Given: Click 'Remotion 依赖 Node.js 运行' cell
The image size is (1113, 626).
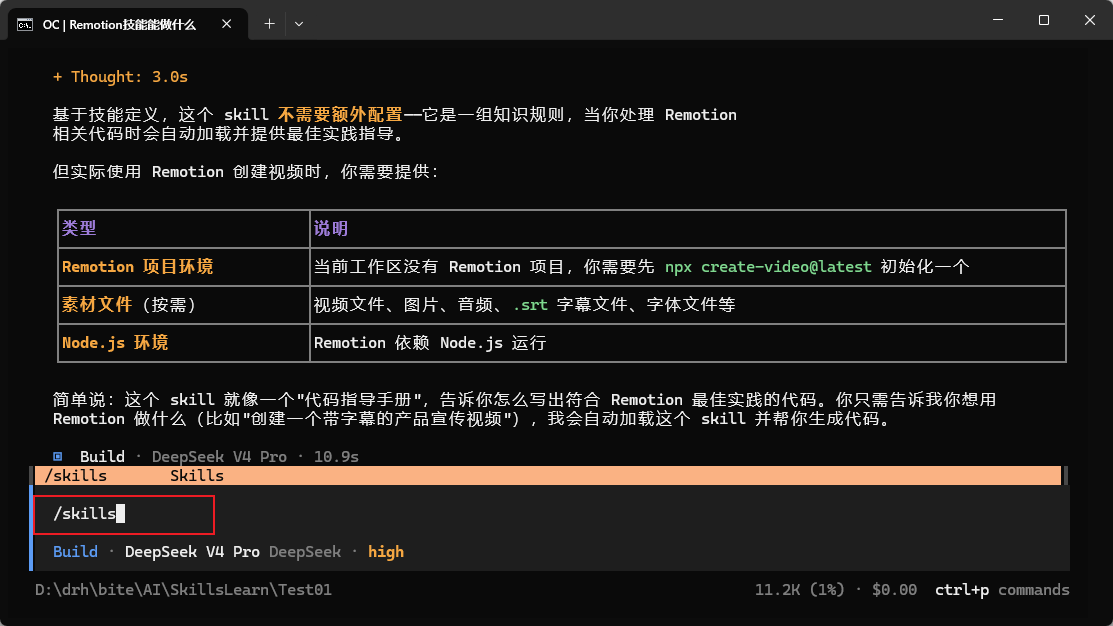Looking at the screenshot, I should tap(688, 343).
